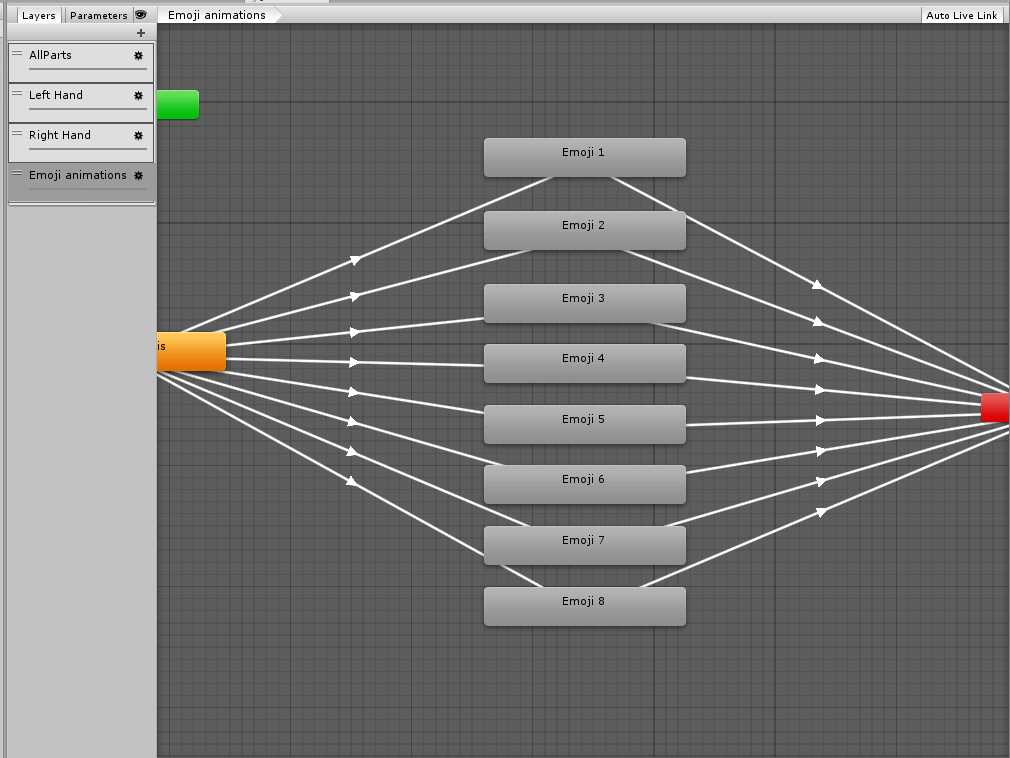Image resolution: width=1010 pixels, height=758 pixels.
Task: Switch to the Parameters tab
Action: coord(98,15)
